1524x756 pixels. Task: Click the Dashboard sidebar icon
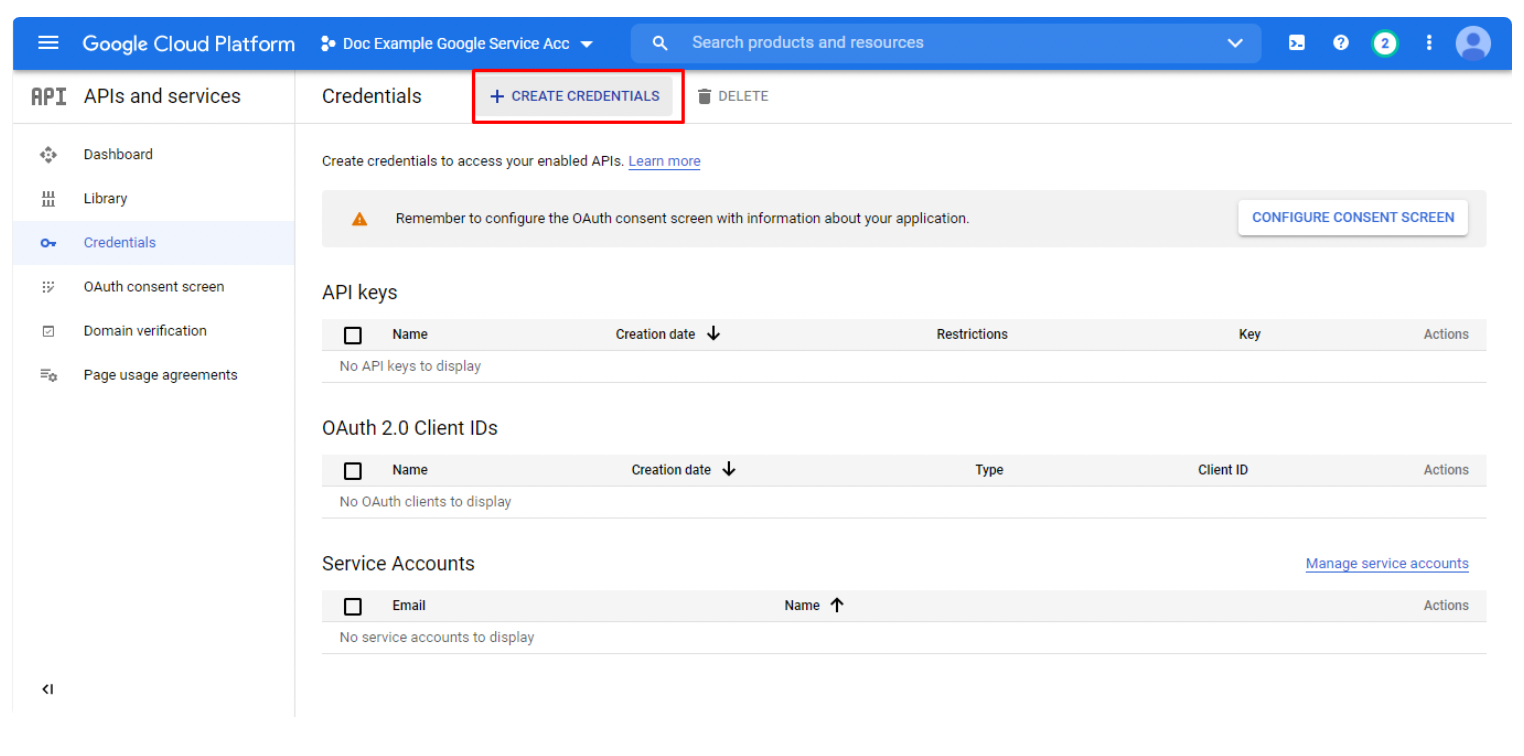(x=48, y=154)
